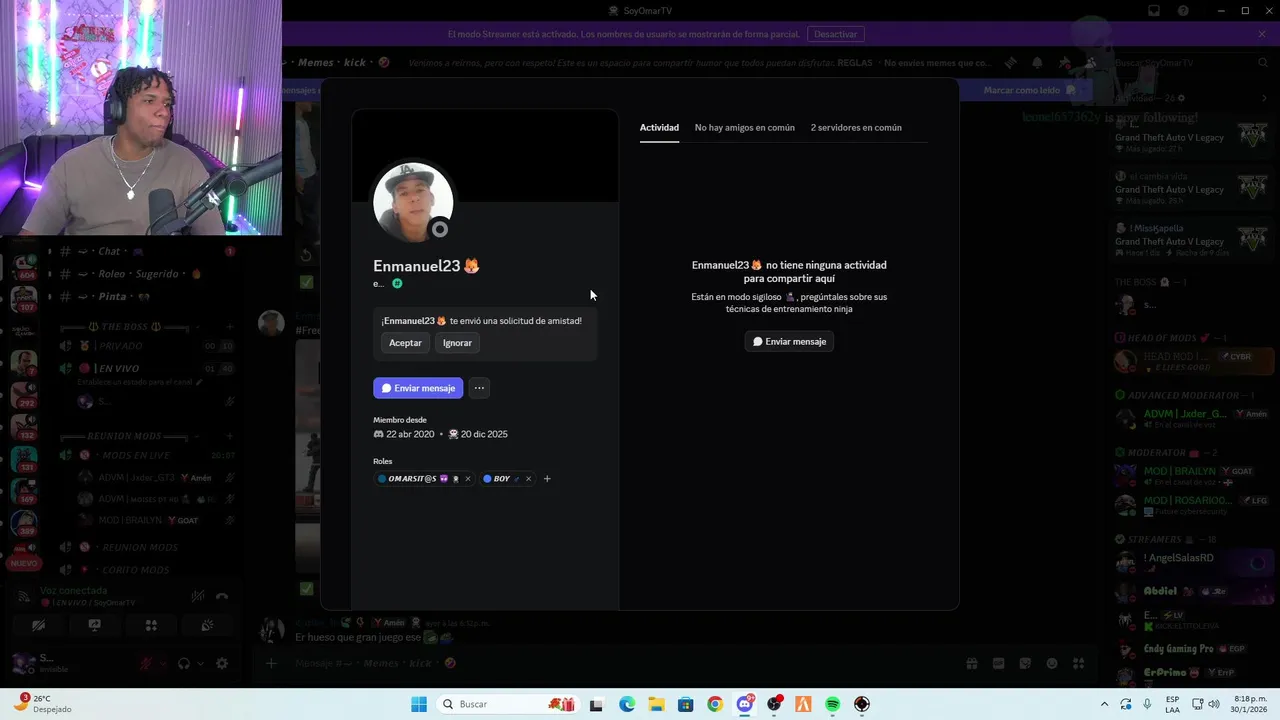Ignore the friend request from Enmanuel23
Viewport: 1280px width, 720px height.
[x=457, y=343]
